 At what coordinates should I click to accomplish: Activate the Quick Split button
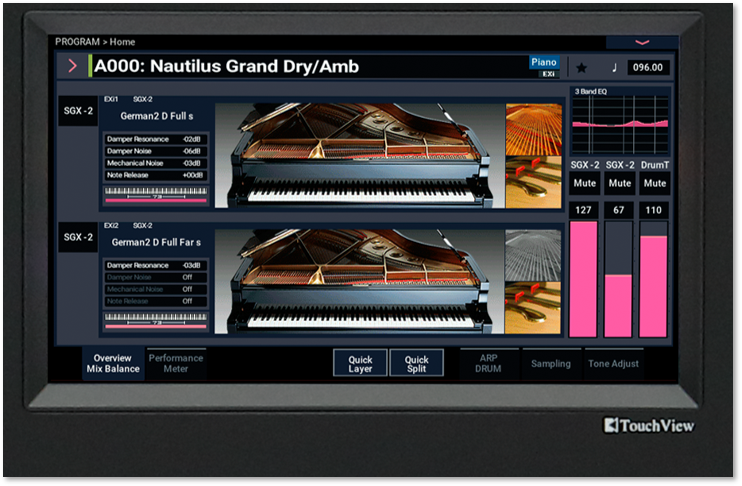point(416,363)
